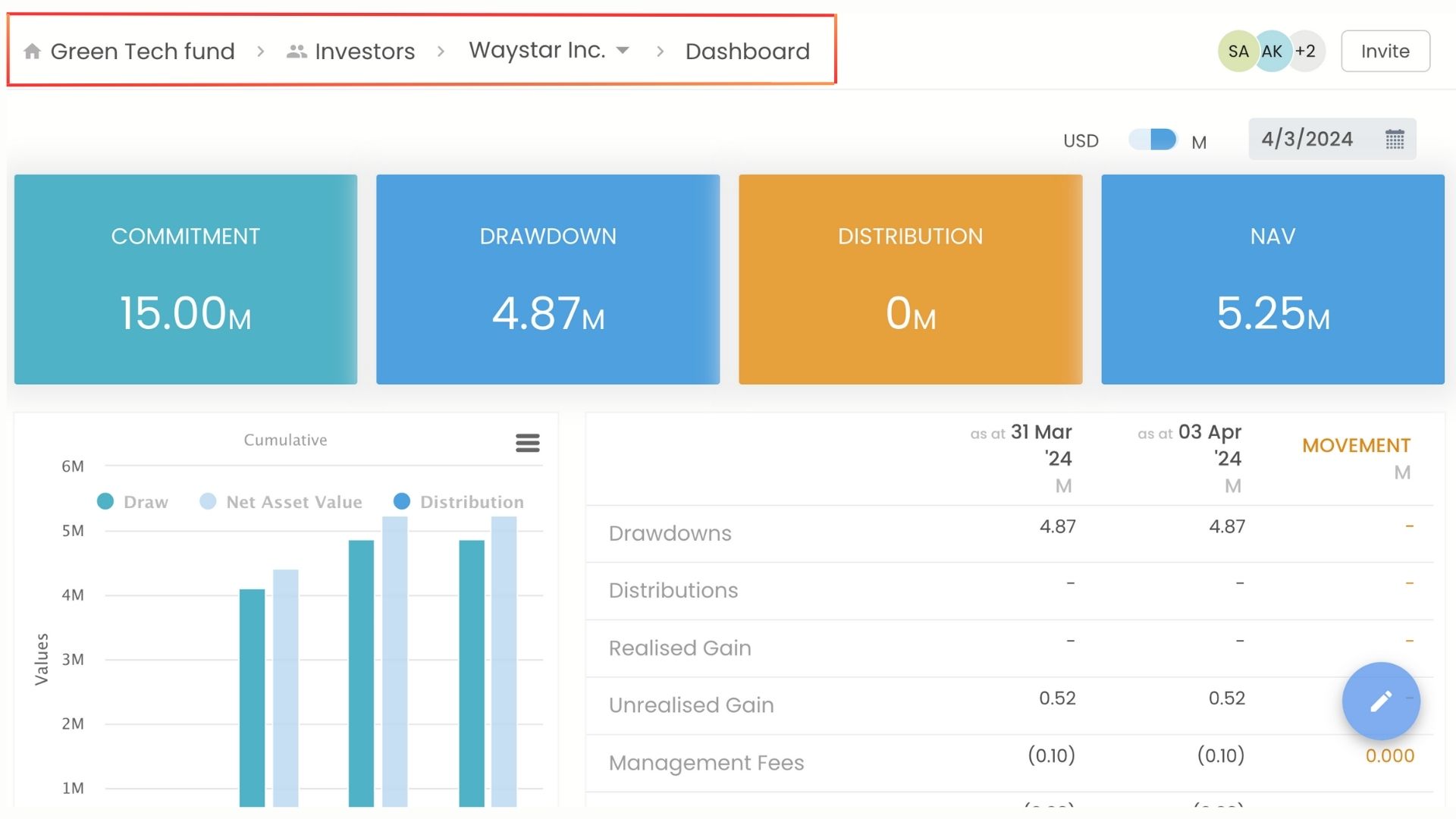Screen dimensions: 1456x819
Task: Select the COMMITMENT 15.00M card
Action: click(x=186, y=280)
